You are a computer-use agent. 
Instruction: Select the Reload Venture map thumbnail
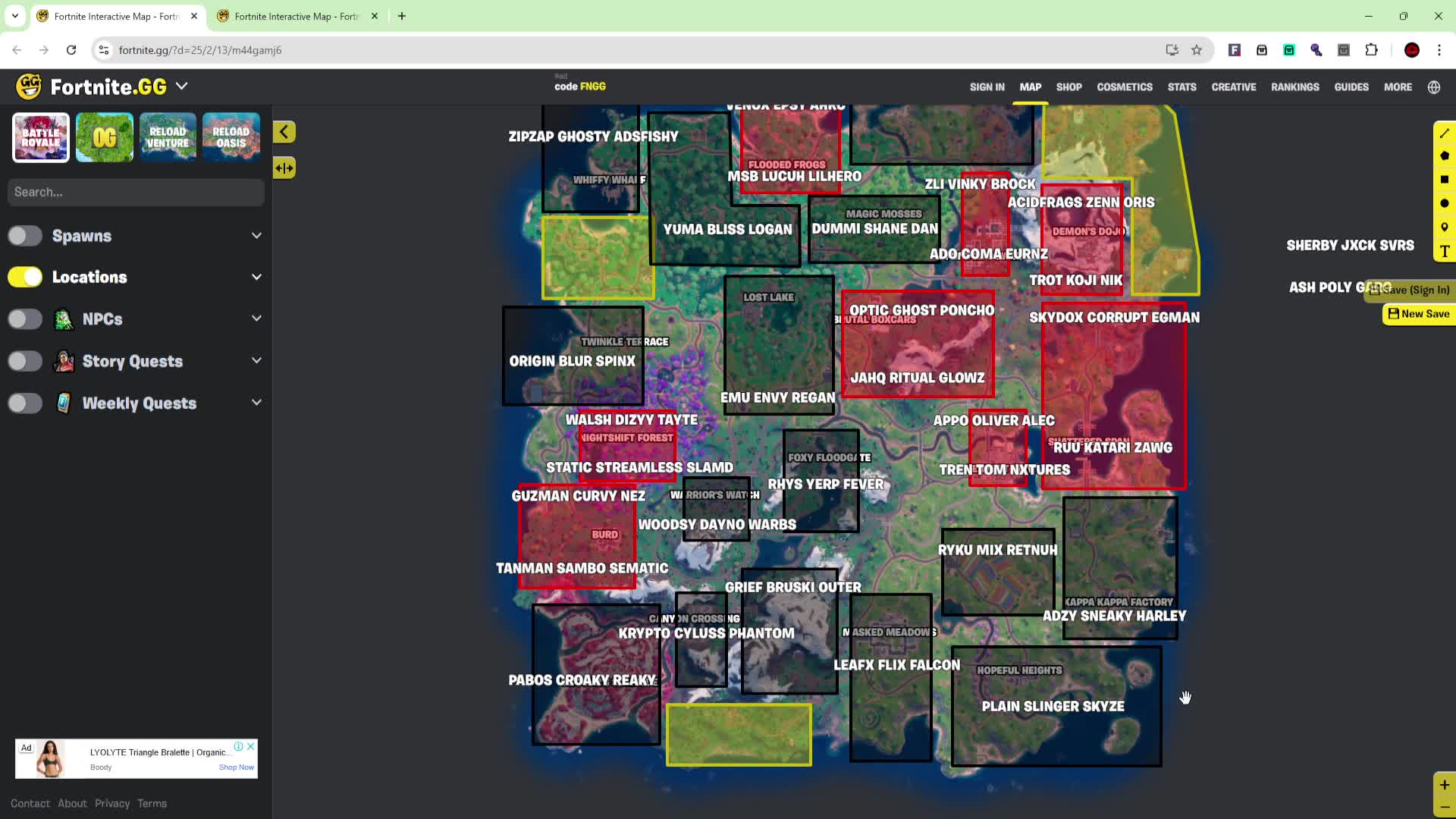point(168,137)
